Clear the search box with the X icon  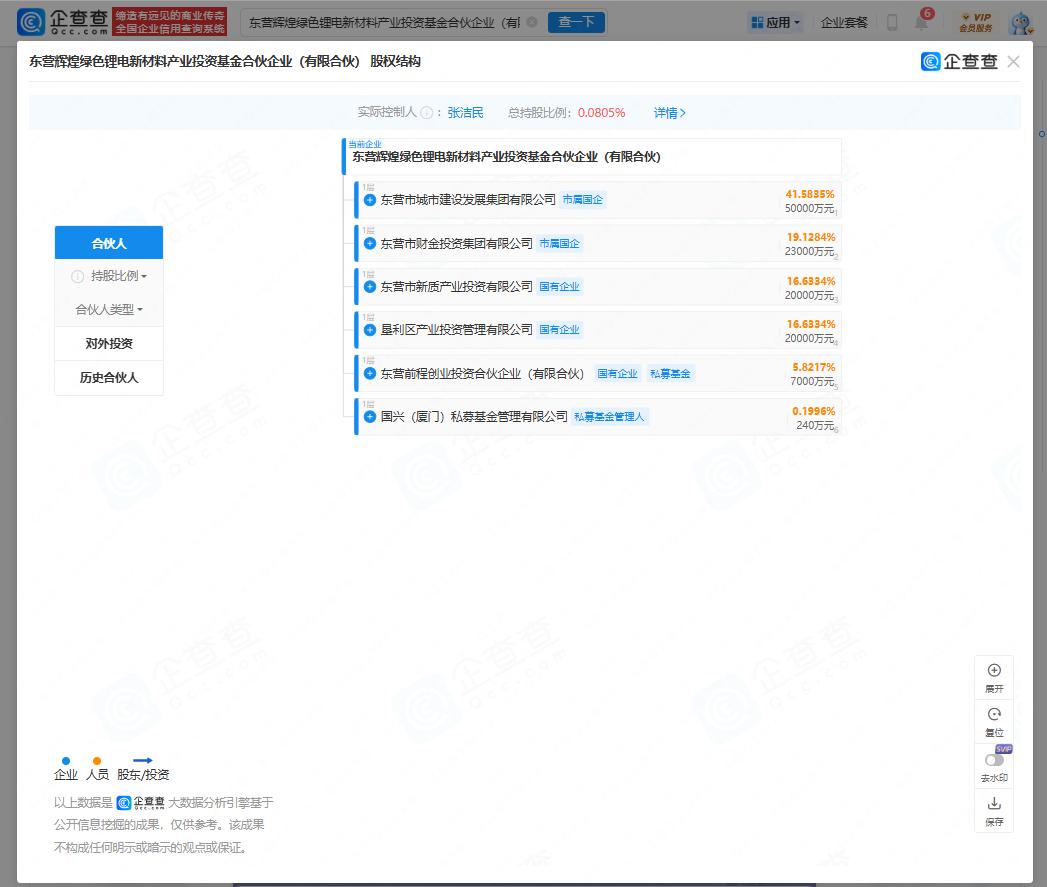[x=531, y=22]
